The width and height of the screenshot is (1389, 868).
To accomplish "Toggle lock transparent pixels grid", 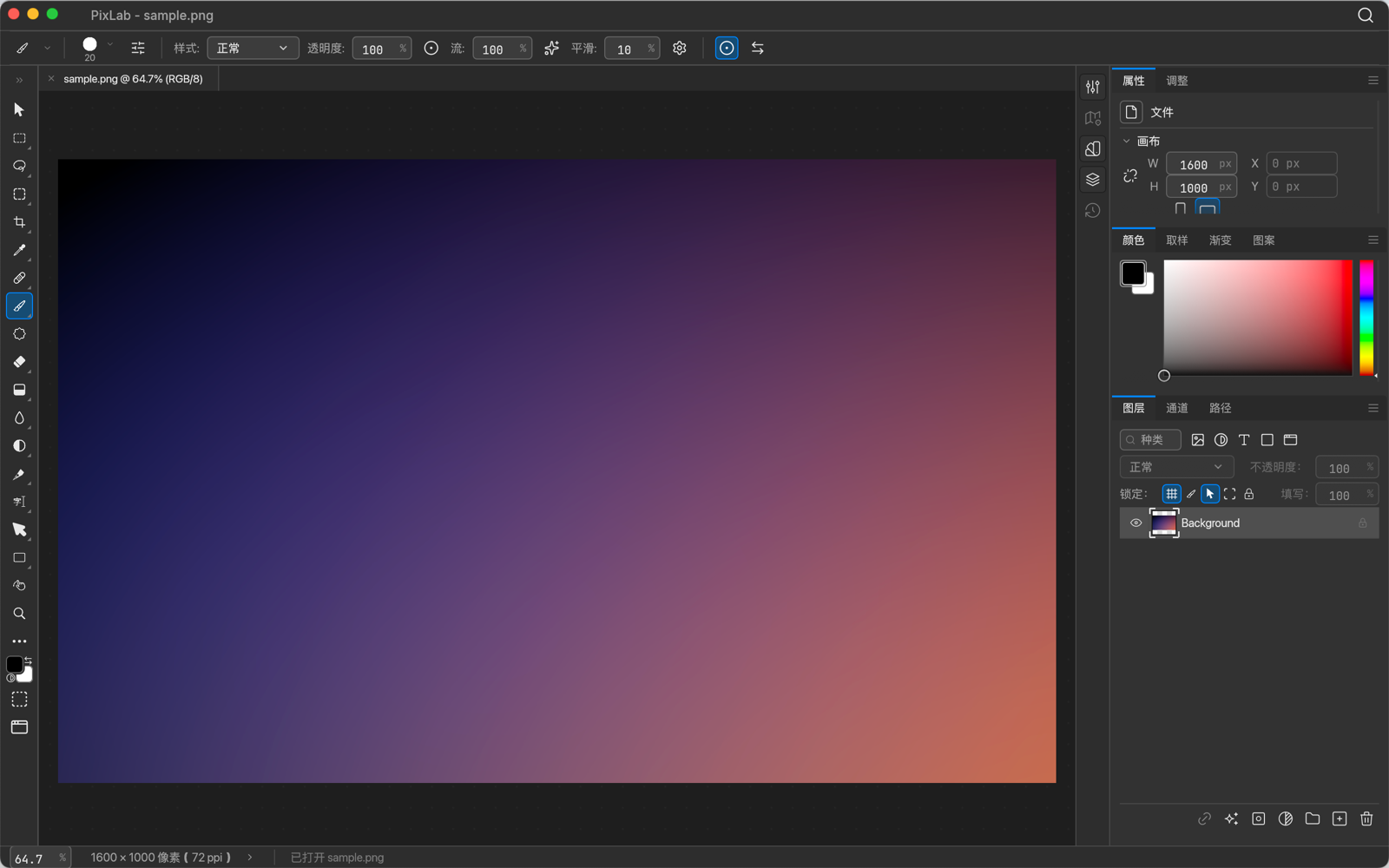I will tap(1172, 494).
